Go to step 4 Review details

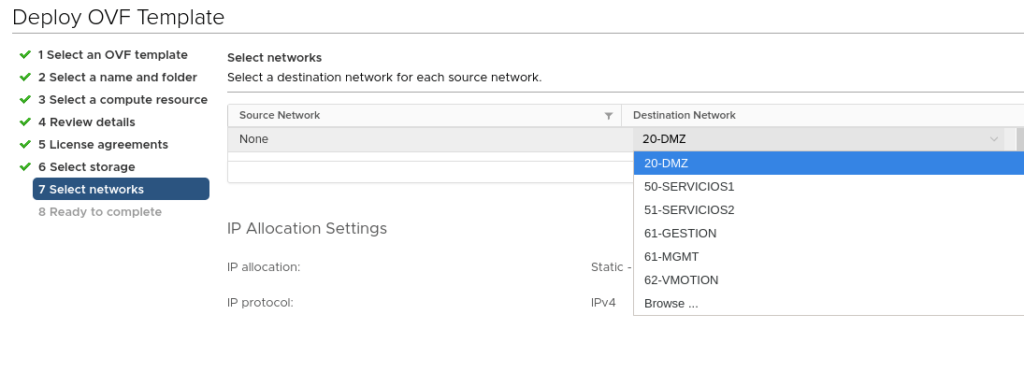point(86,122)
